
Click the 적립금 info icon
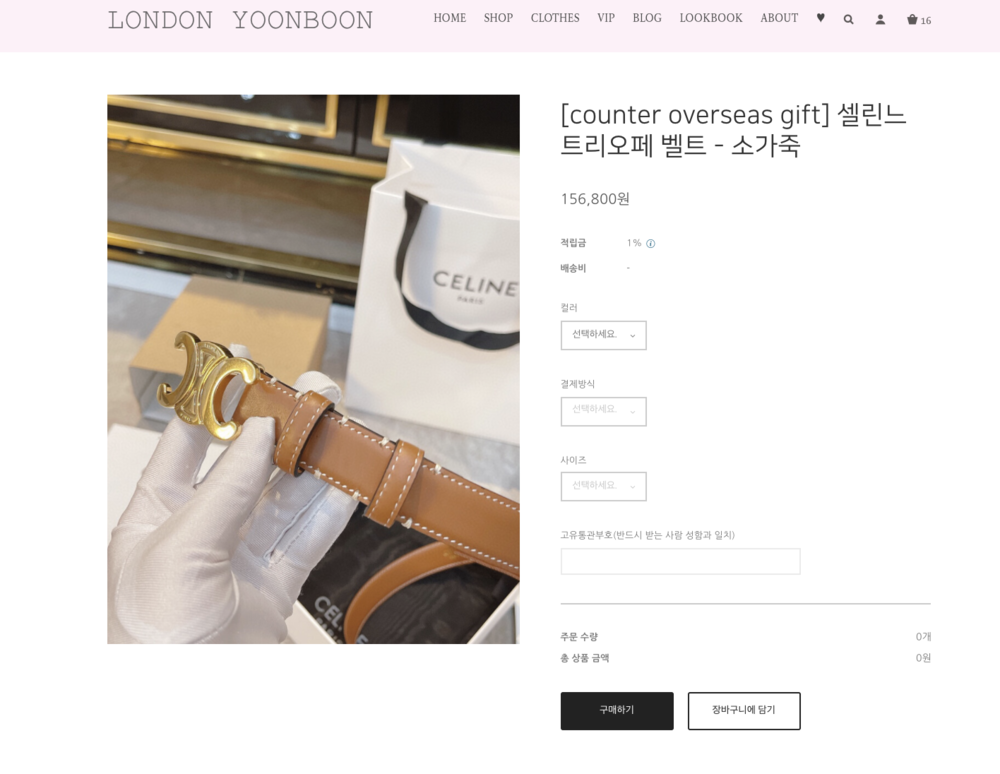pos(651,244)
